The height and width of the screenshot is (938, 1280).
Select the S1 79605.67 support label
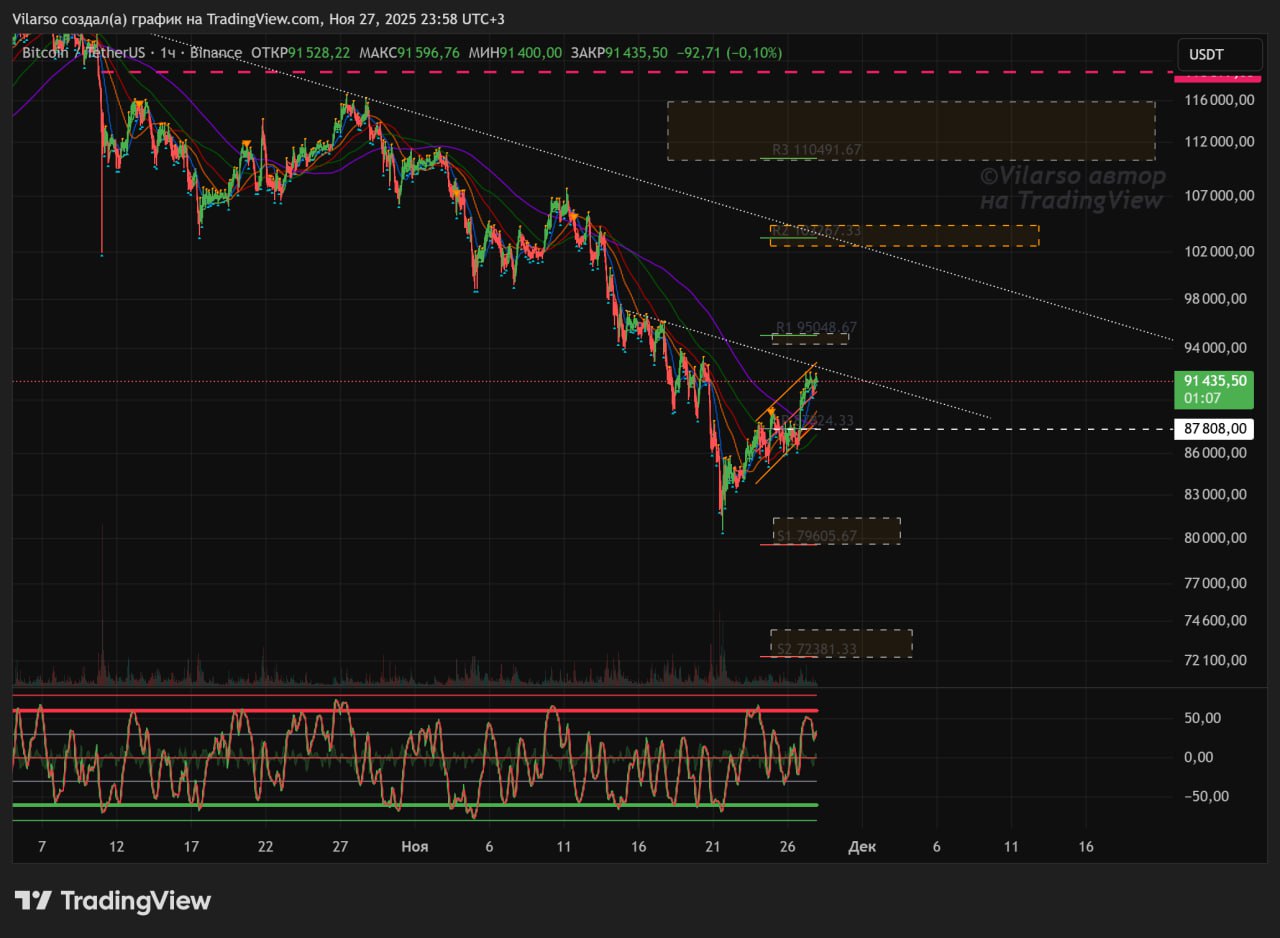point(816,536)
